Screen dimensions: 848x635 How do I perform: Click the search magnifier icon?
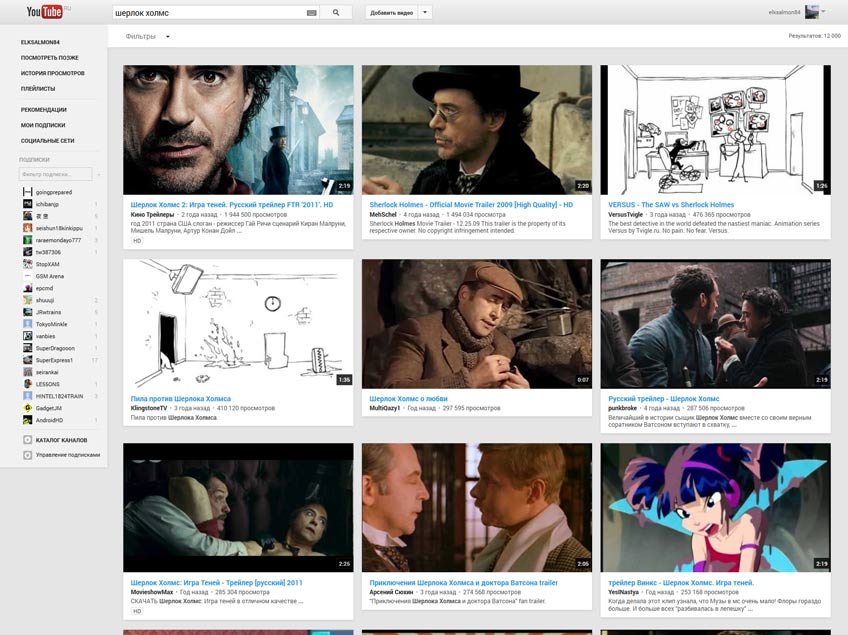click(x=333, y=11)
